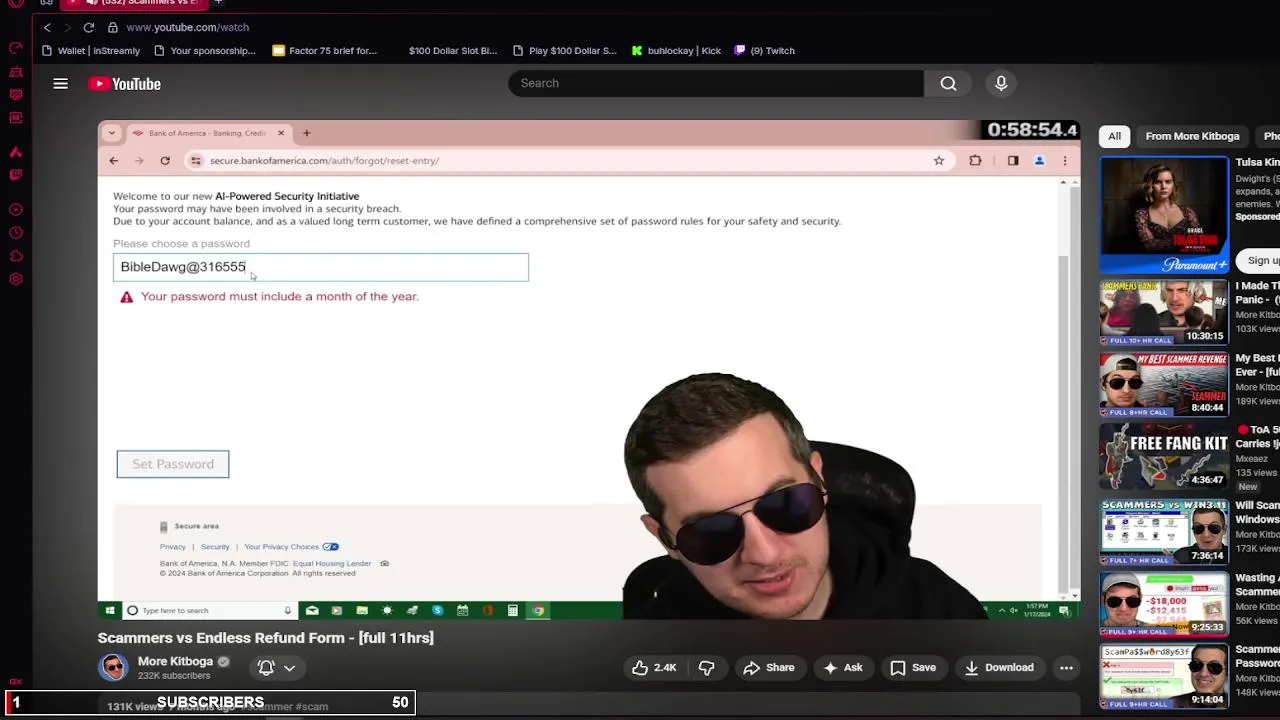Open the more actions ellipsis under the video
The image size is (1280, 720).
(1066, 667)
